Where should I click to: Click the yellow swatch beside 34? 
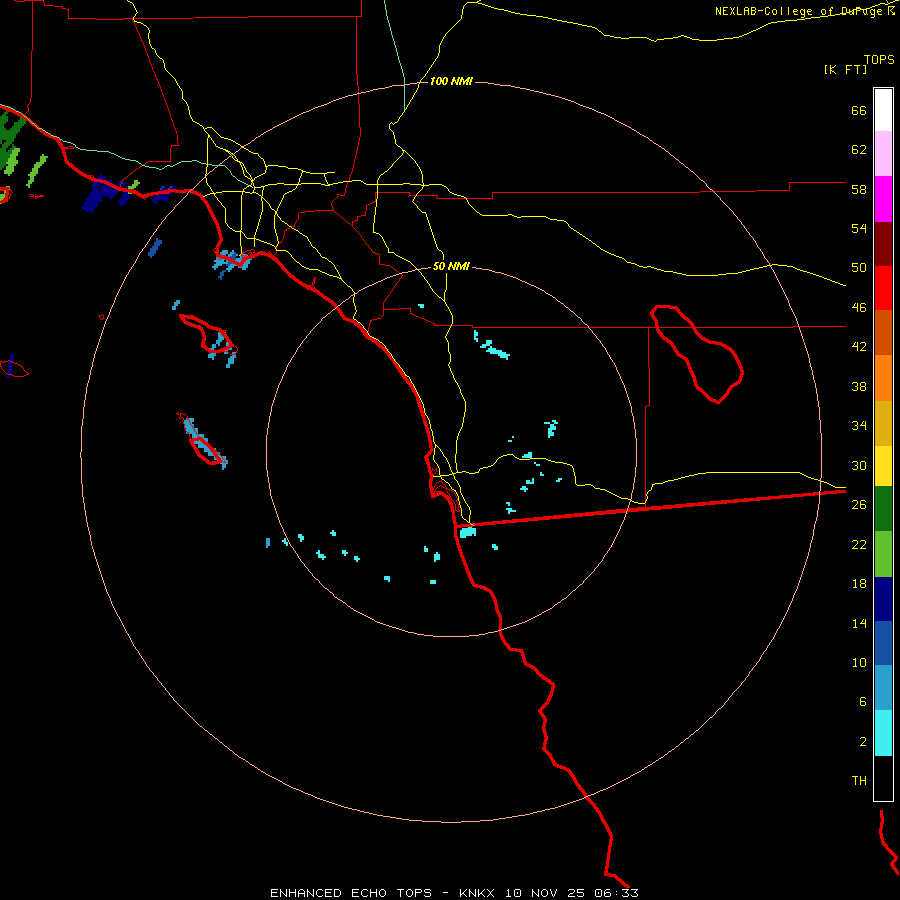click(x=883, y=465)
